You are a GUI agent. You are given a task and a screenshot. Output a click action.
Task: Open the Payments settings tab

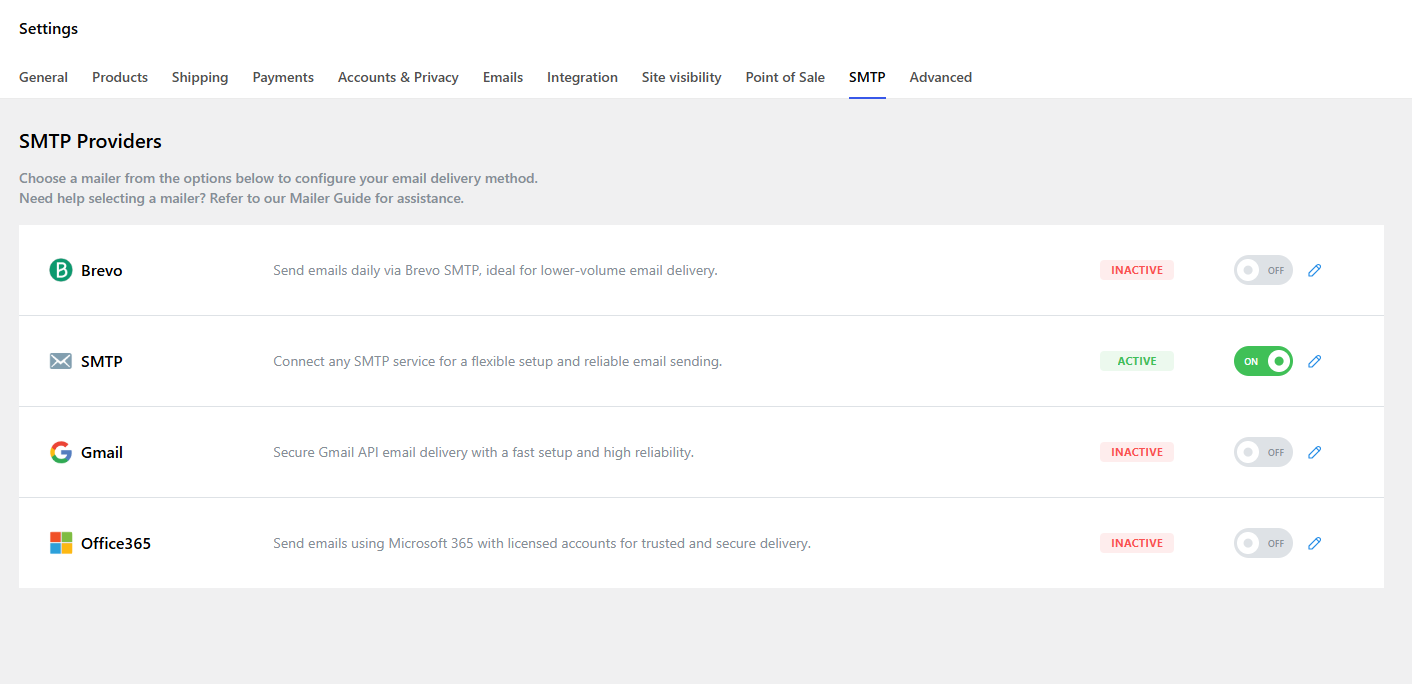point(283,77)
